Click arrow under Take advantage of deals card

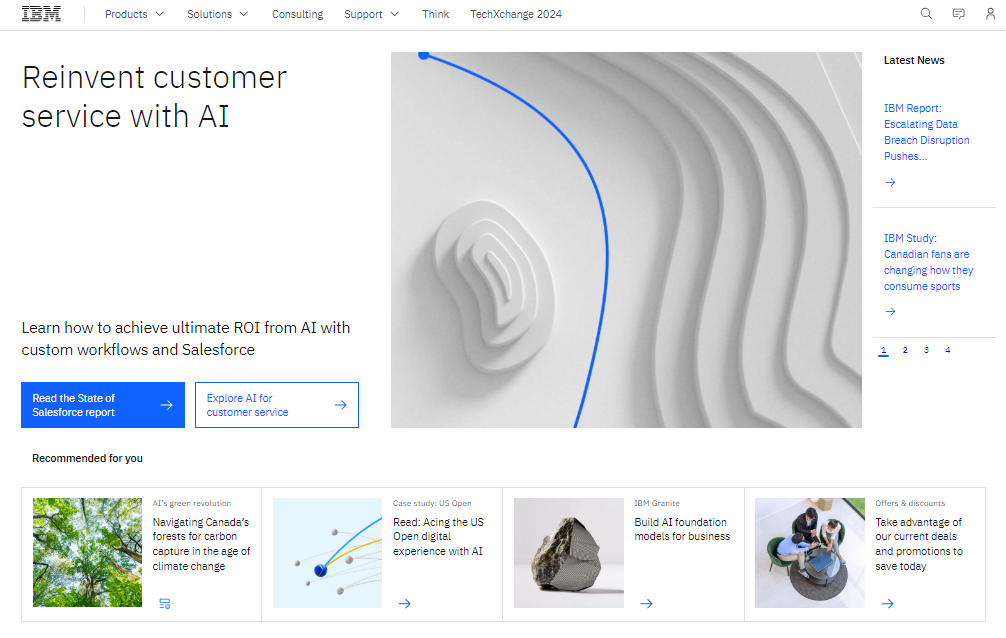tap(887, 603)
